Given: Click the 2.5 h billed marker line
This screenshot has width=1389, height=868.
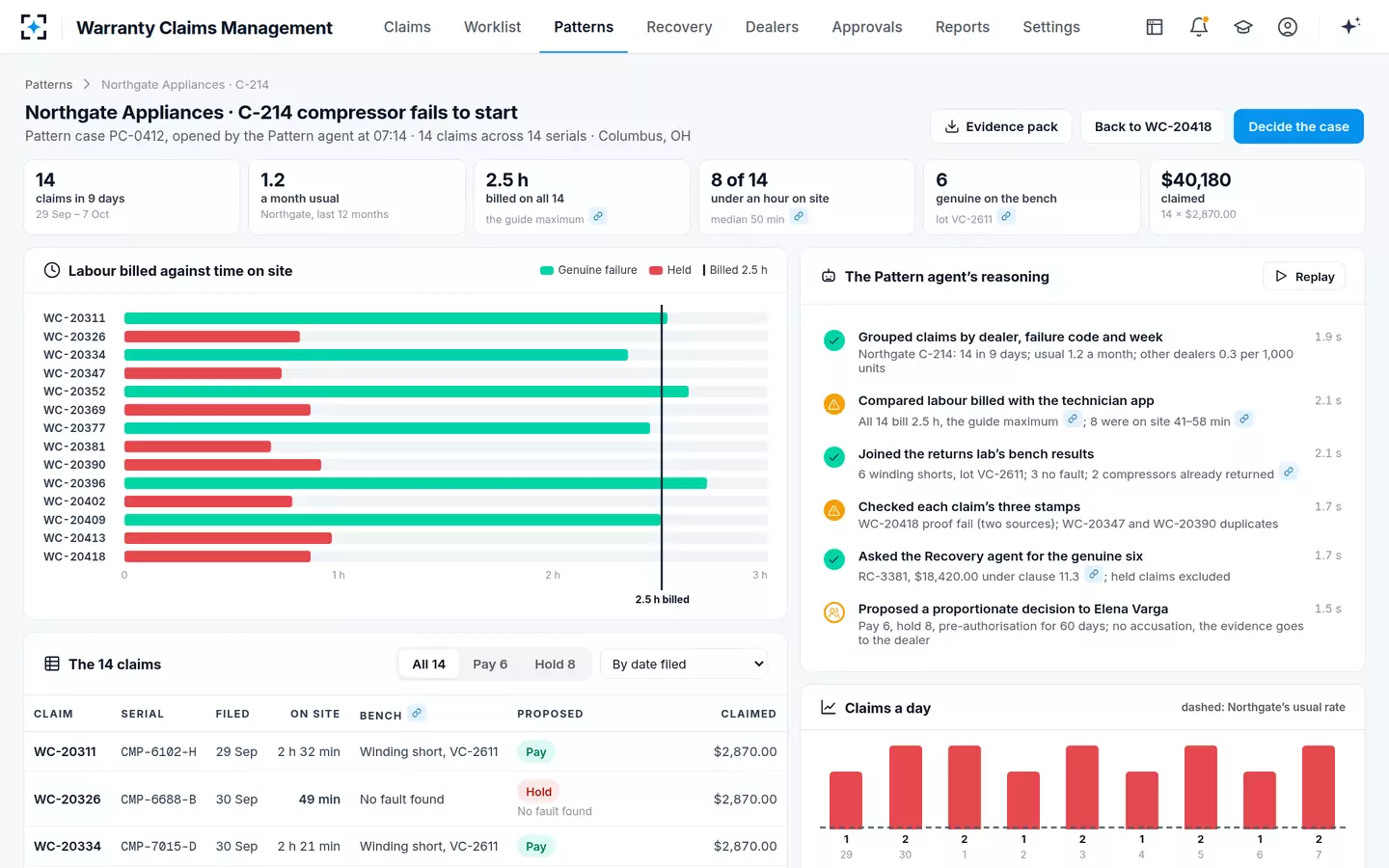Looking at the screenshot, I should tap(662, 448).
